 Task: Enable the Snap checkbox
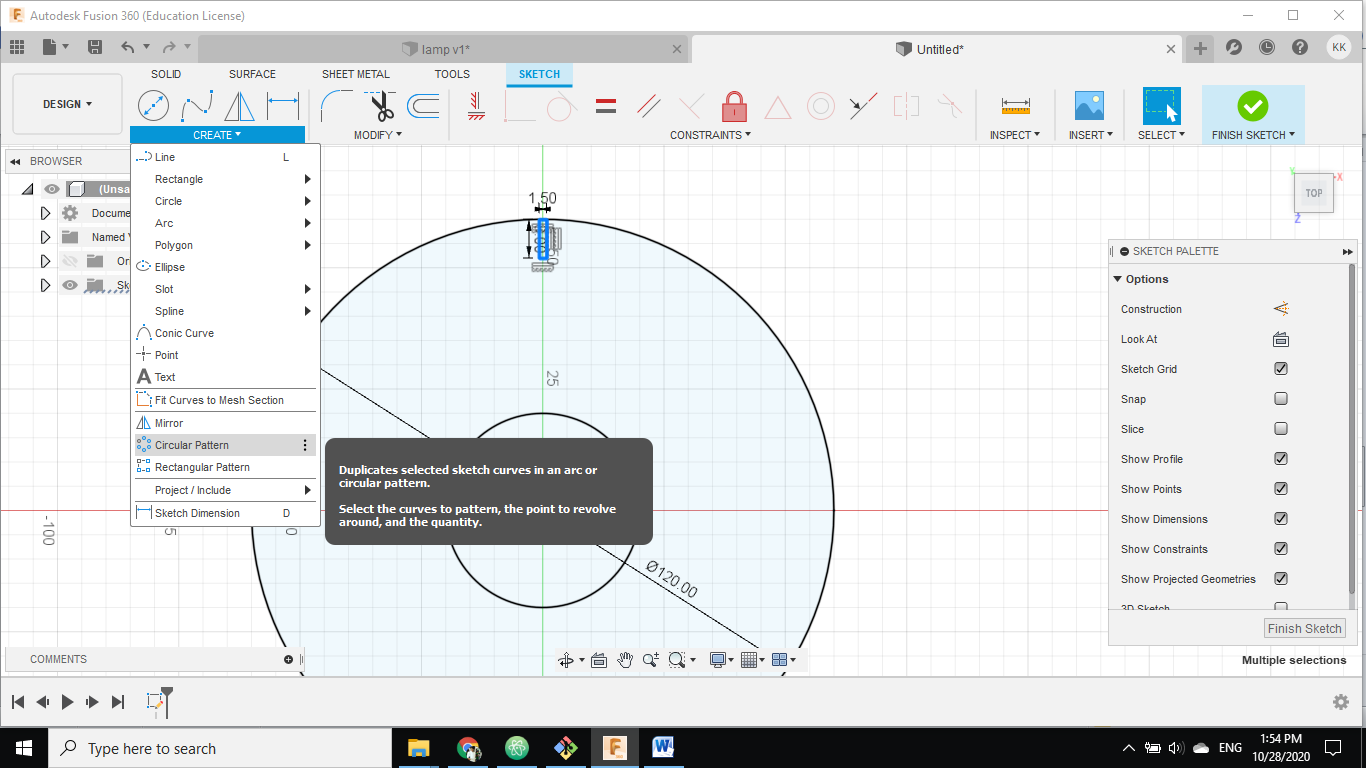tap(1281, 399)
